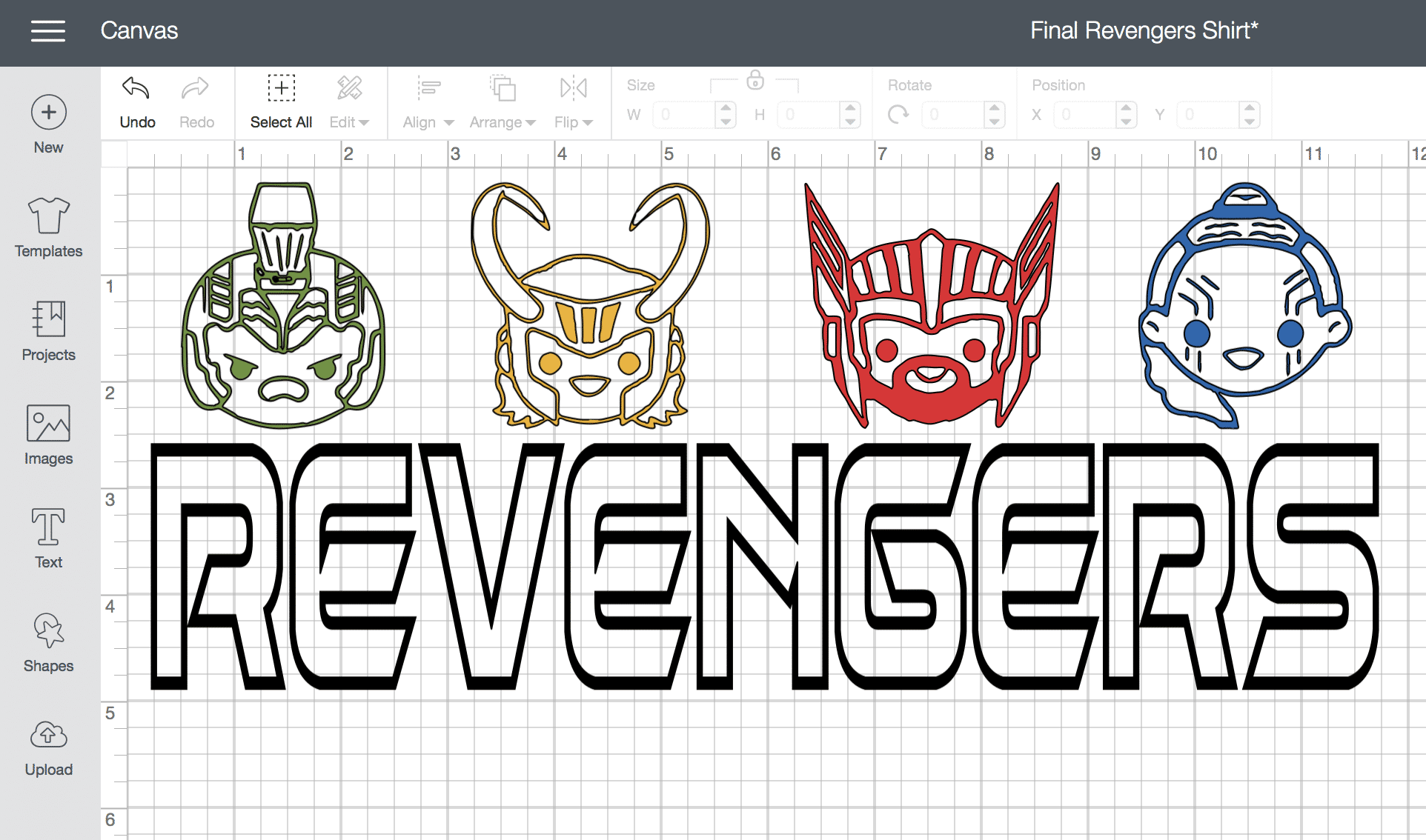Select the REVENGERS outline text

tap(764, 567)
